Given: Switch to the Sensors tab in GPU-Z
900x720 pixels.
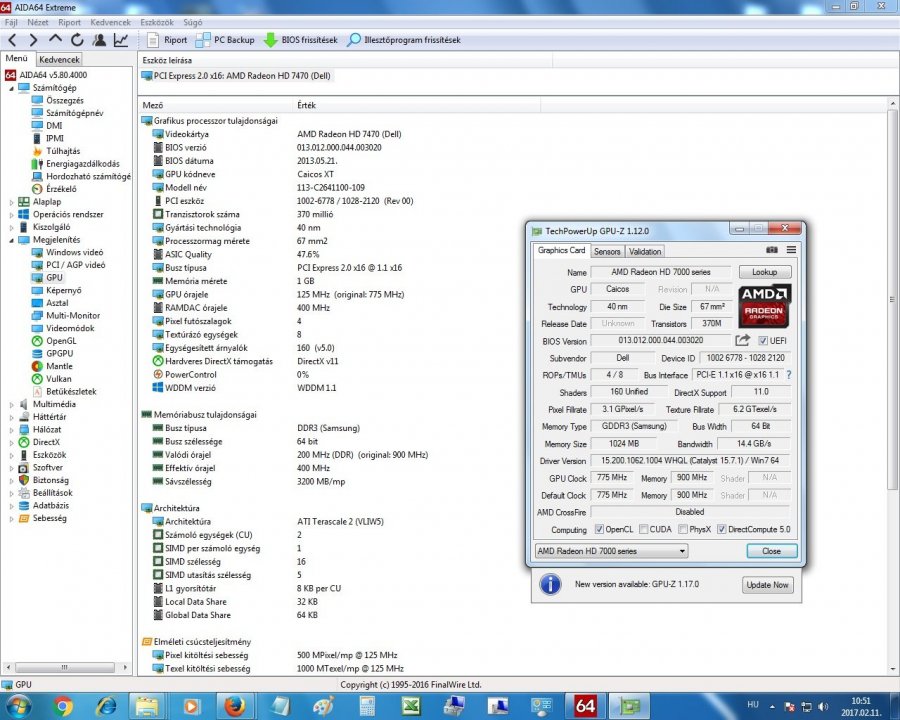Looking at the screenshot, I should pyautogui.click(x=607, y=251).
